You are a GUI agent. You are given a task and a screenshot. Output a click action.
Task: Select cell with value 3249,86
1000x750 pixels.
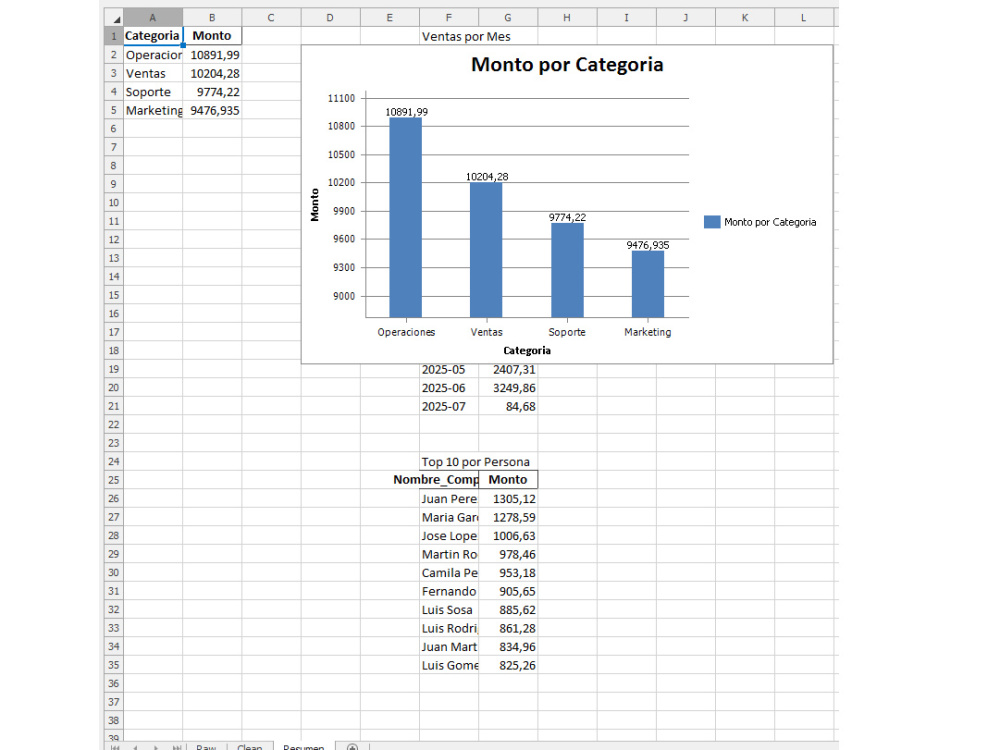click(x=508, y=388)
